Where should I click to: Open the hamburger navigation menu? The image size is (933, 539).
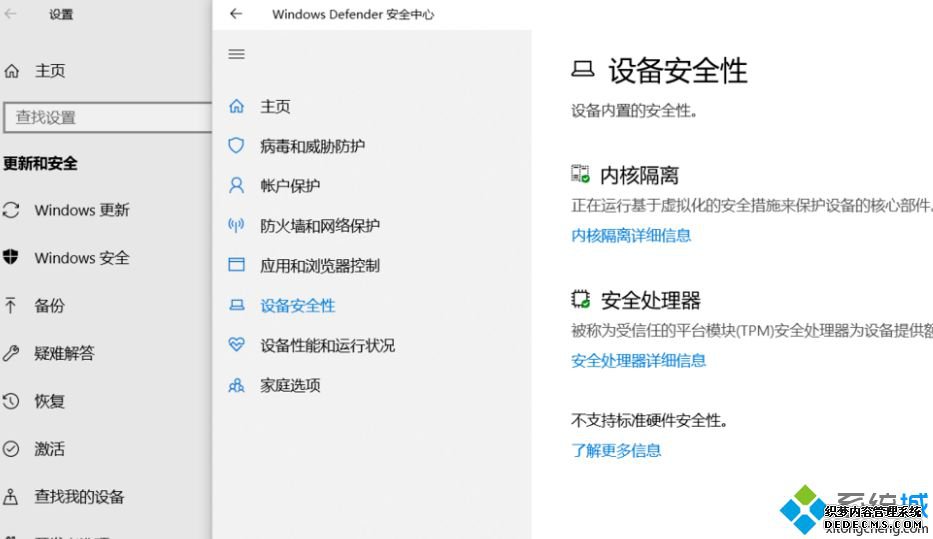236,54
